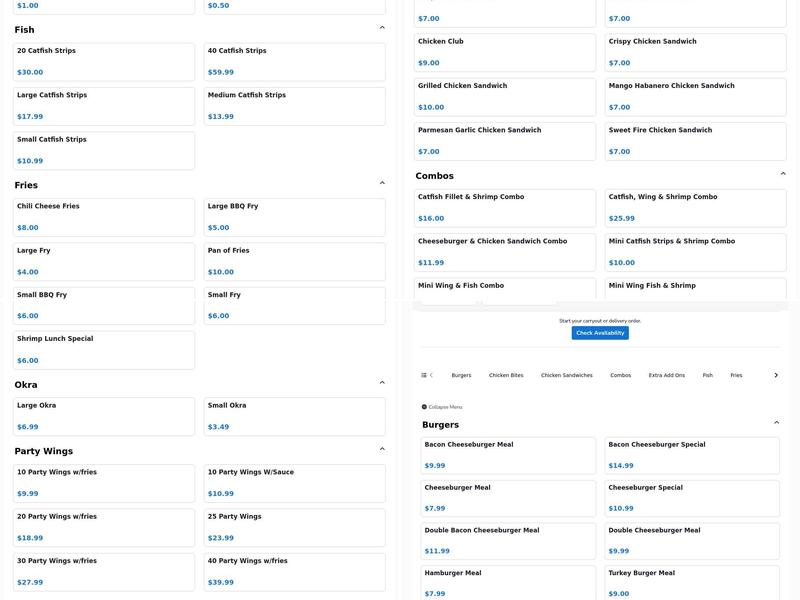Open the menu category list icon

424,375
